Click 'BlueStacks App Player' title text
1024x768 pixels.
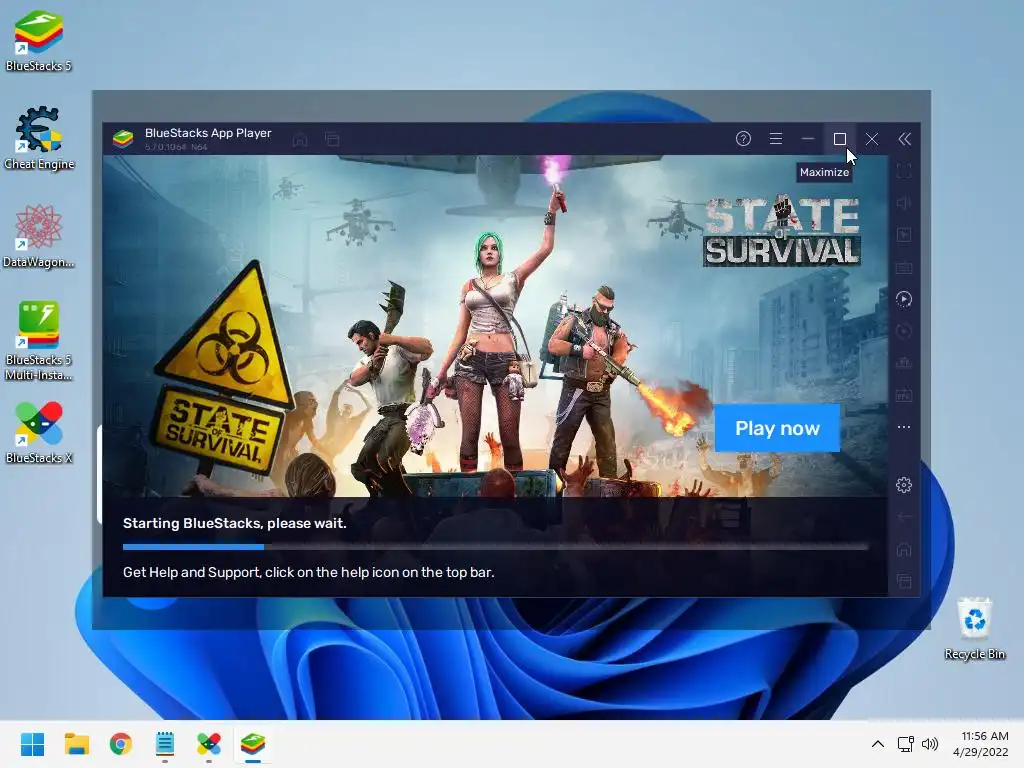click(x=208, y=133)
